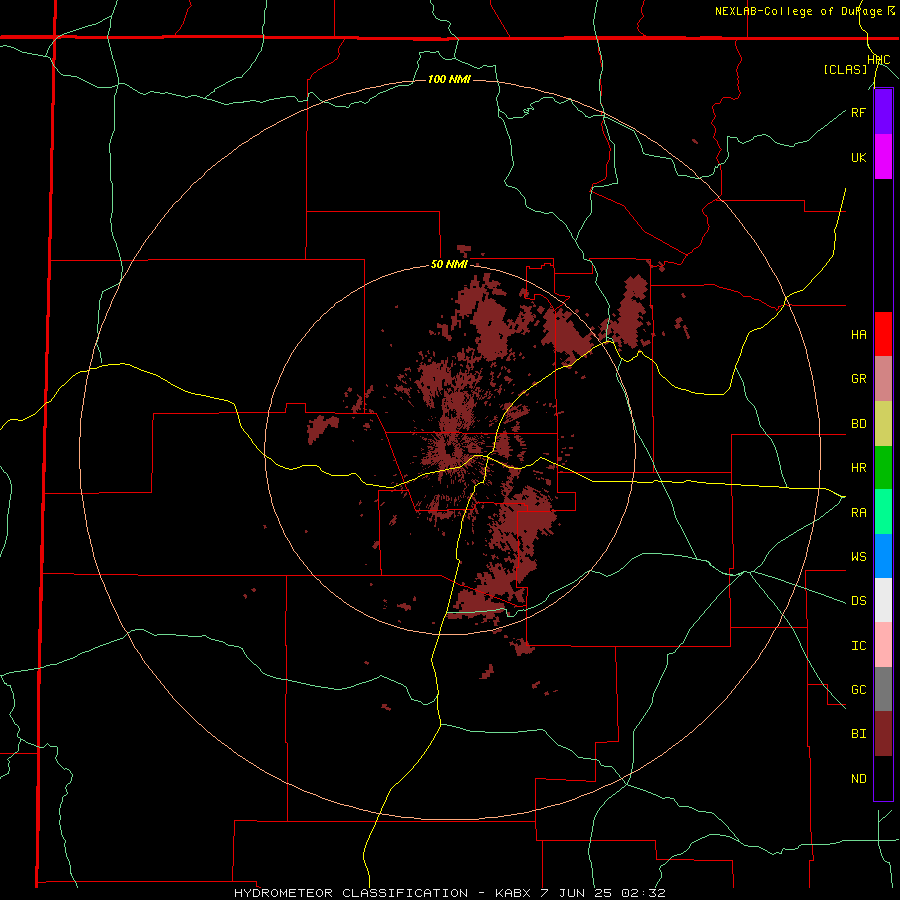Click the RA mint-green legend swatch

coord(883,512)
